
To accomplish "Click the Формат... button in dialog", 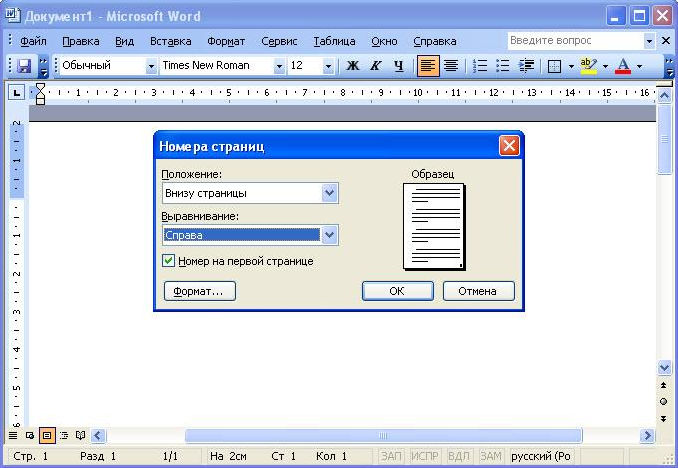I will click(x=200, y=291).
